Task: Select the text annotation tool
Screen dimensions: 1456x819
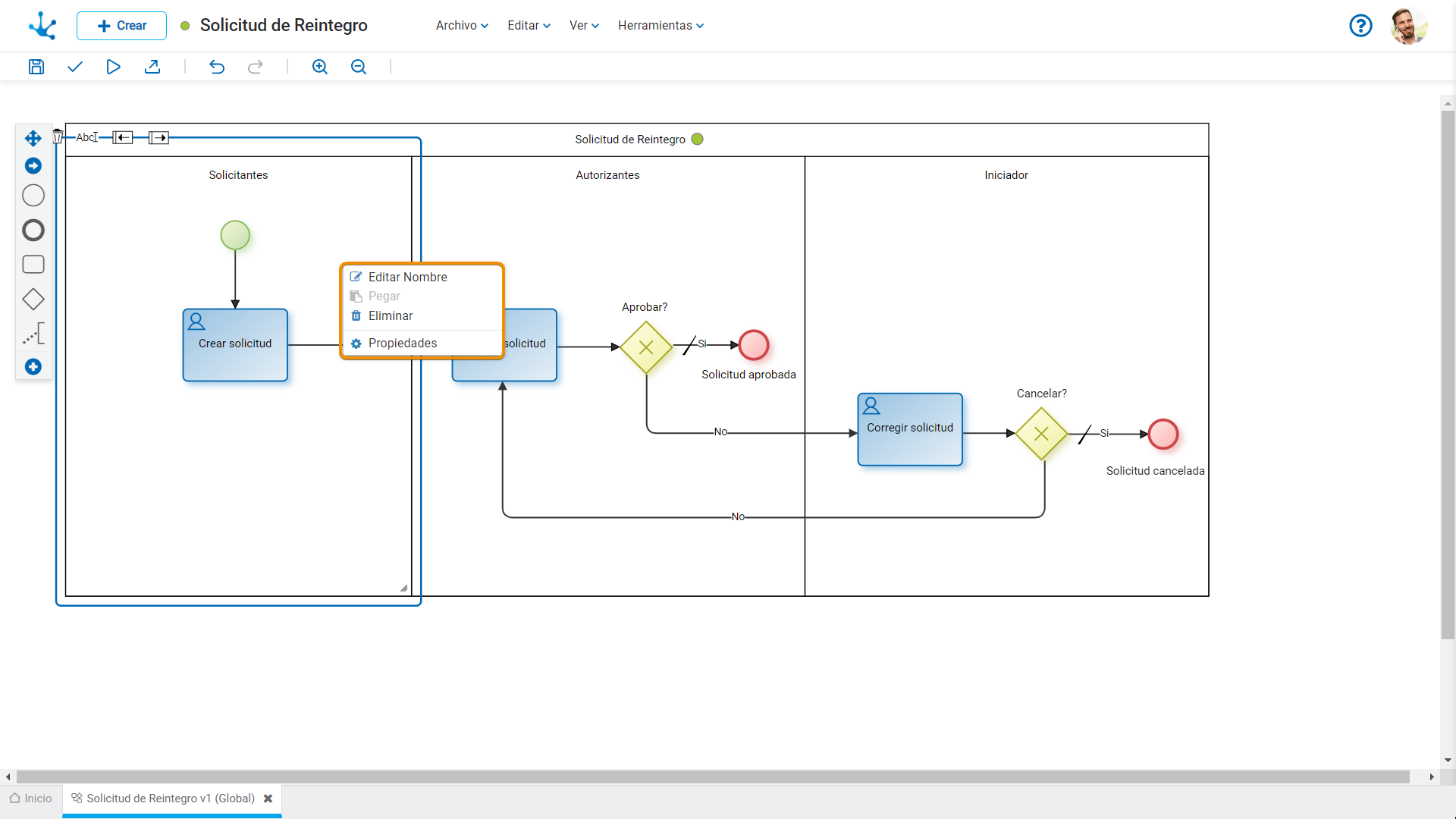Action: pyautogui.click(x=33, y=334)
